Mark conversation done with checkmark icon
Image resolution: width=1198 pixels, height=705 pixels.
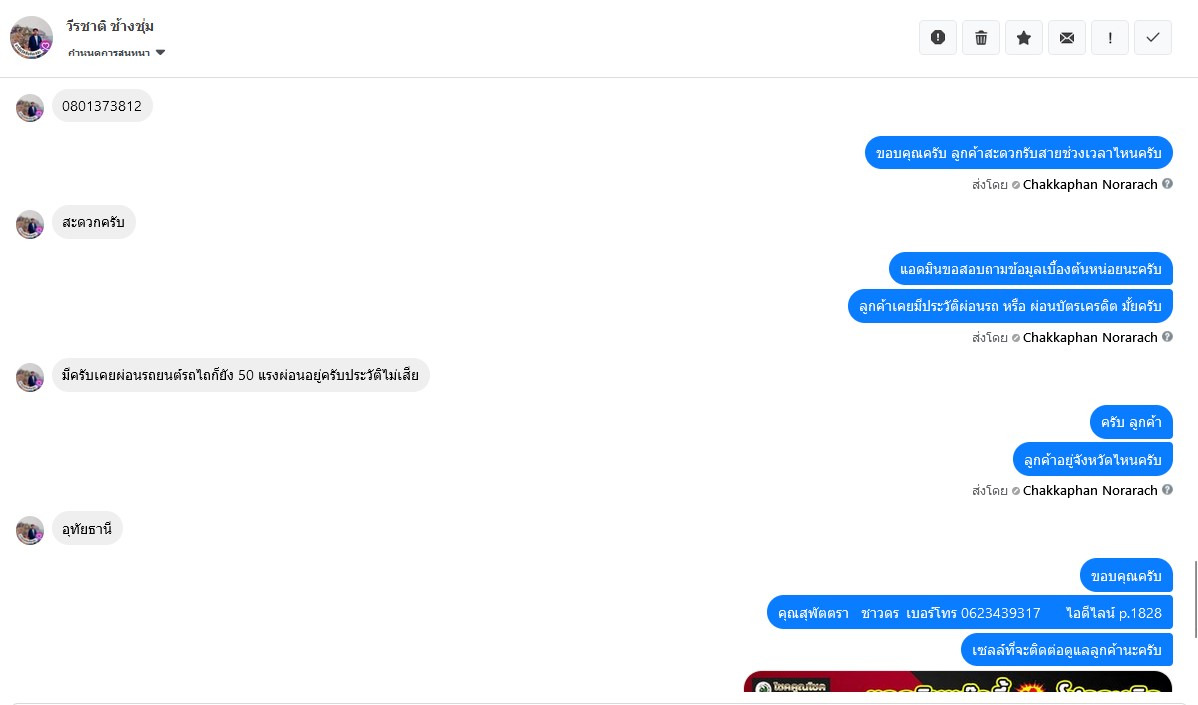pos(1153,37)
